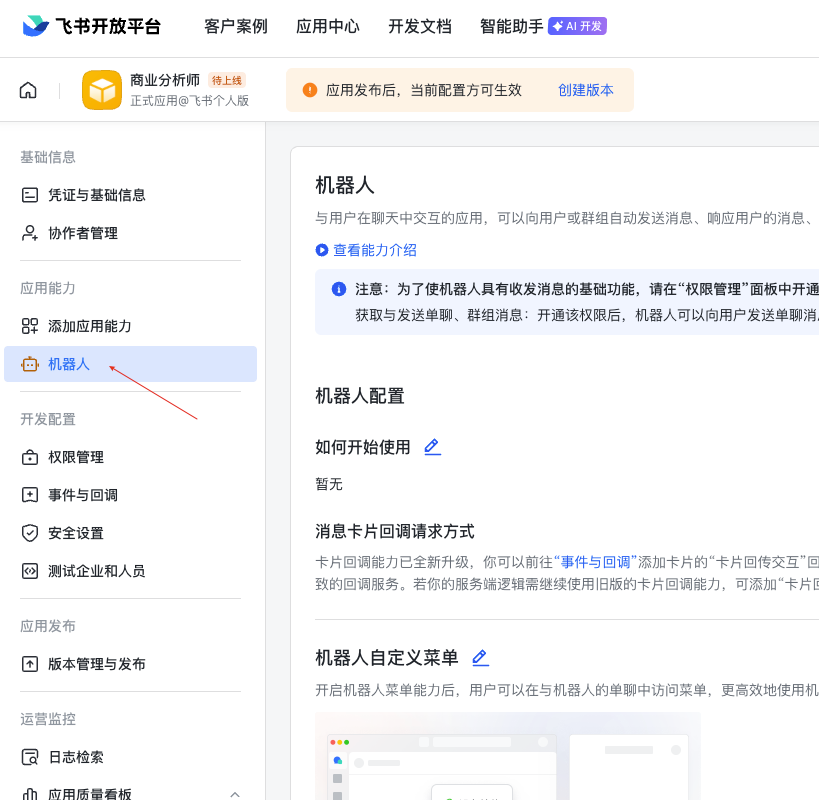Click the 待上线 status tag

(x=227, y=80)
